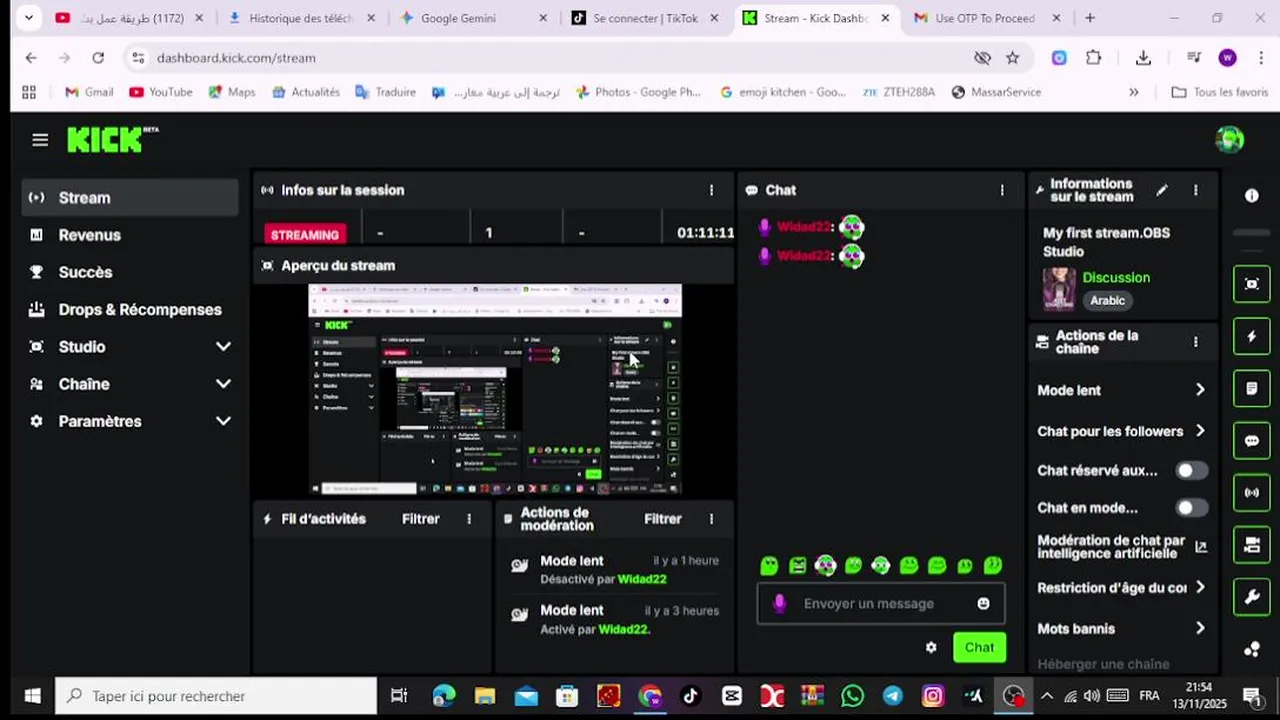The width and height of the screenshot is (1280, 720).
Task: Open the emoji picker in message box
Action: click(x=983, y=604)
